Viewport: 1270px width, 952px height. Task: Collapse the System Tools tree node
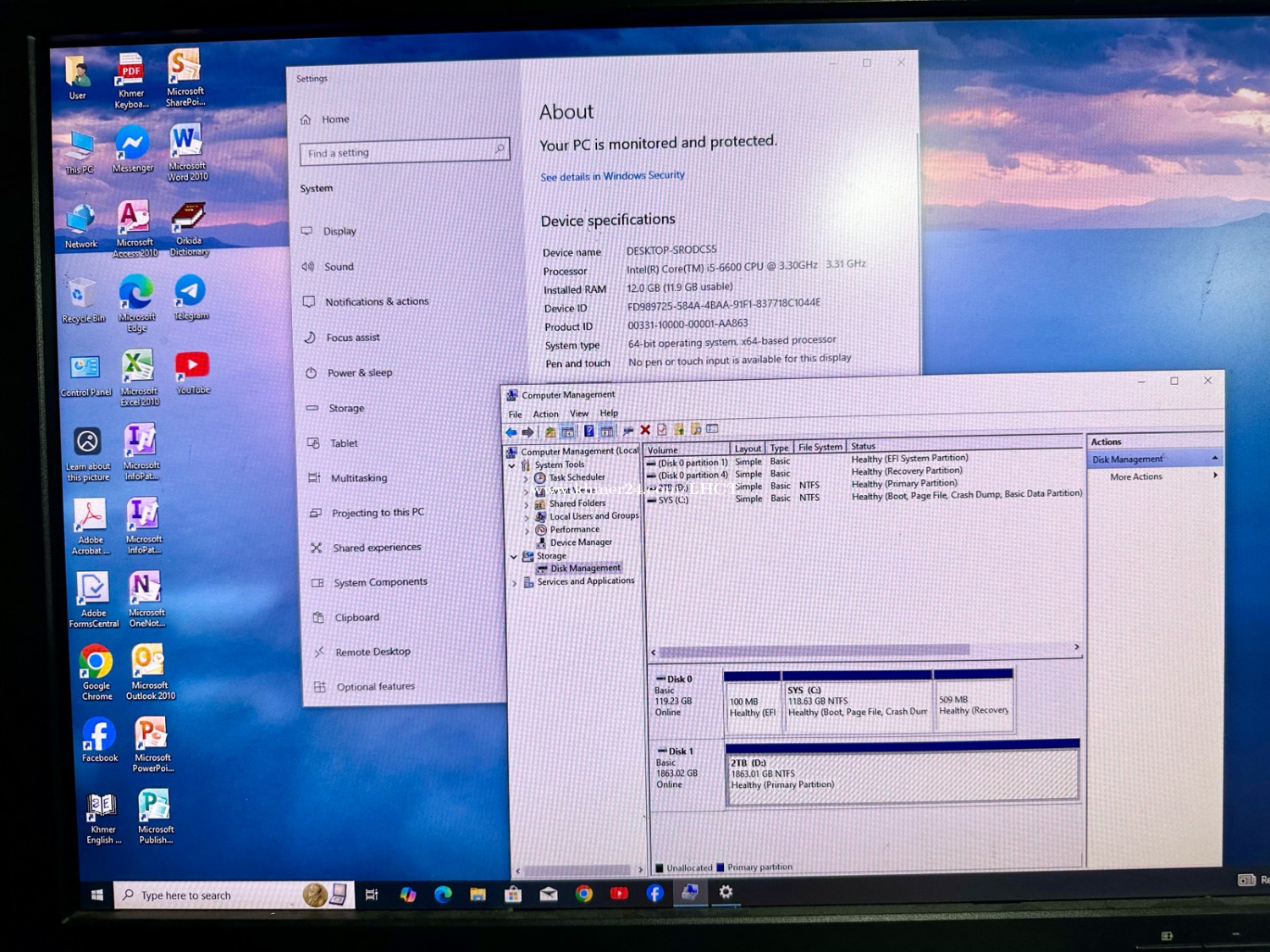[512, 465]
